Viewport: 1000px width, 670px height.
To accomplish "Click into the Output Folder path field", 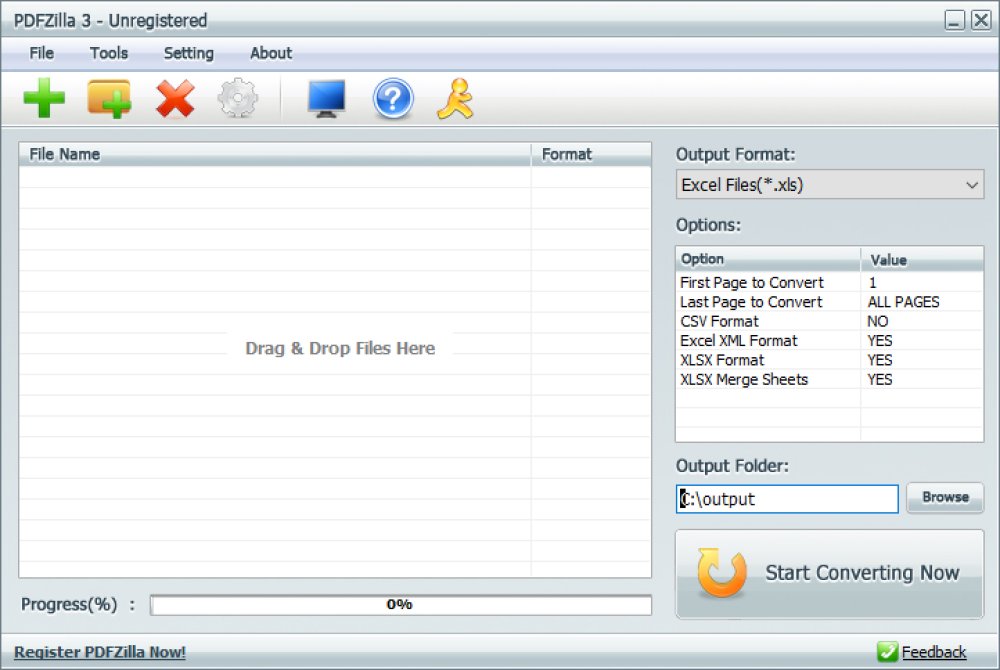I will click(x=787, y=499).
